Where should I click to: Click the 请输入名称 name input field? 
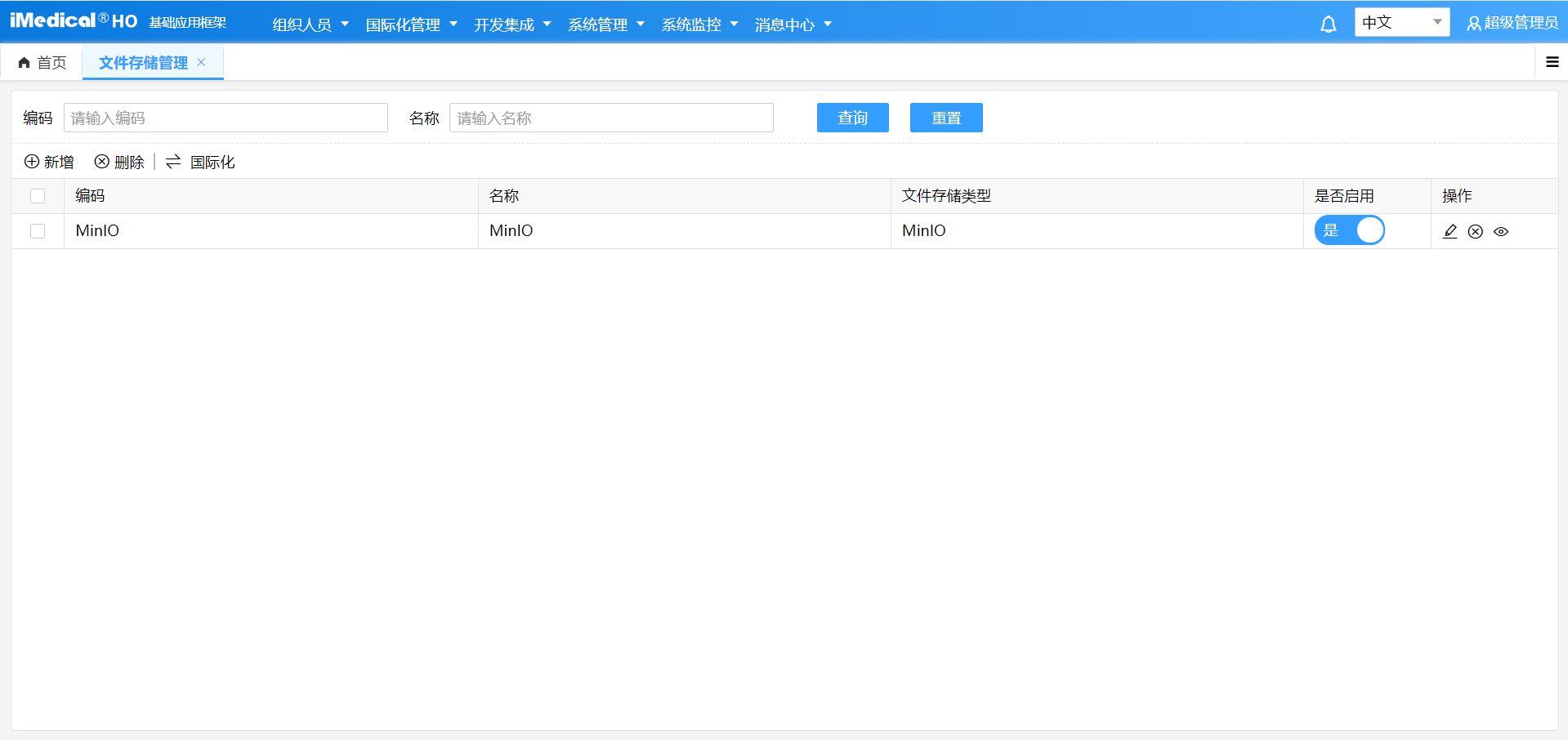tap(610, 118)
